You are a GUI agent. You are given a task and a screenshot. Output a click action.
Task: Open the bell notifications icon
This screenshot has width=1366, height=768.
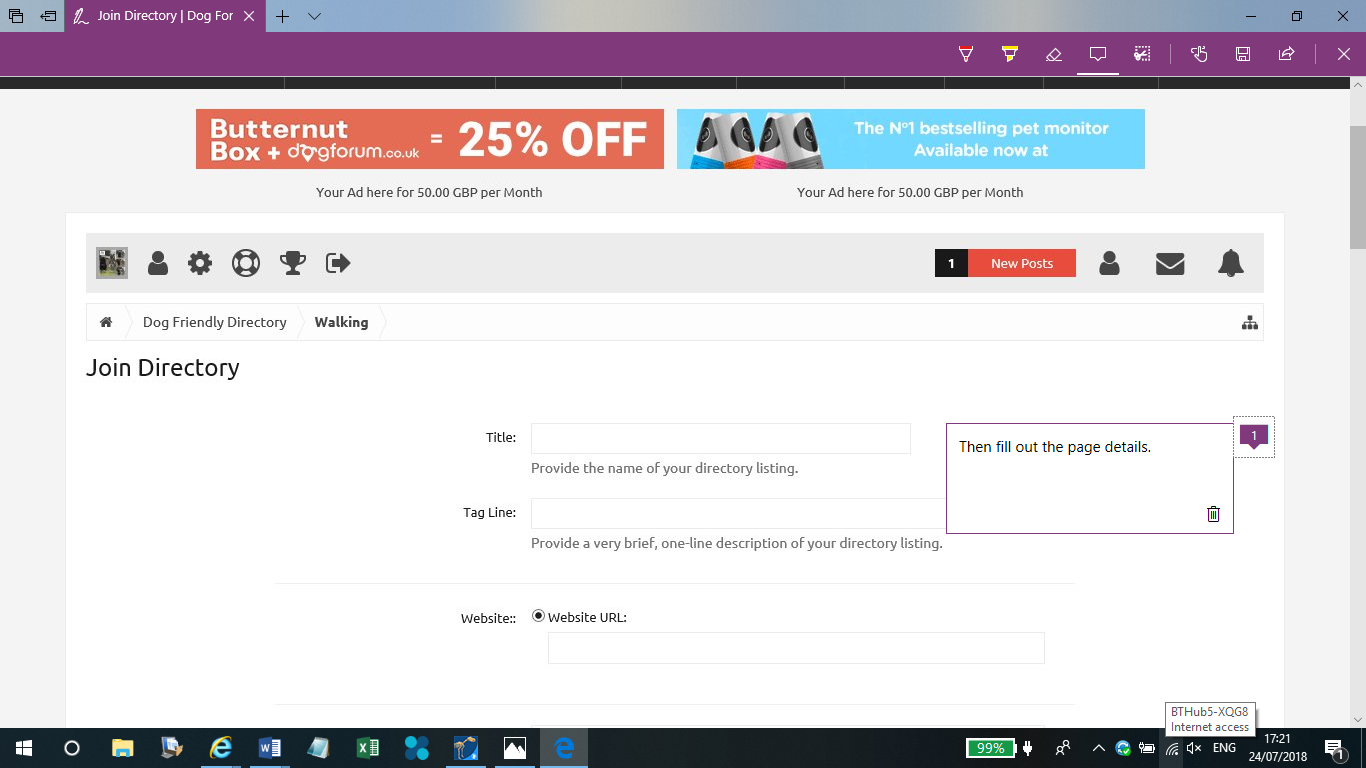pyautogui.click(x=1231, y=263)
